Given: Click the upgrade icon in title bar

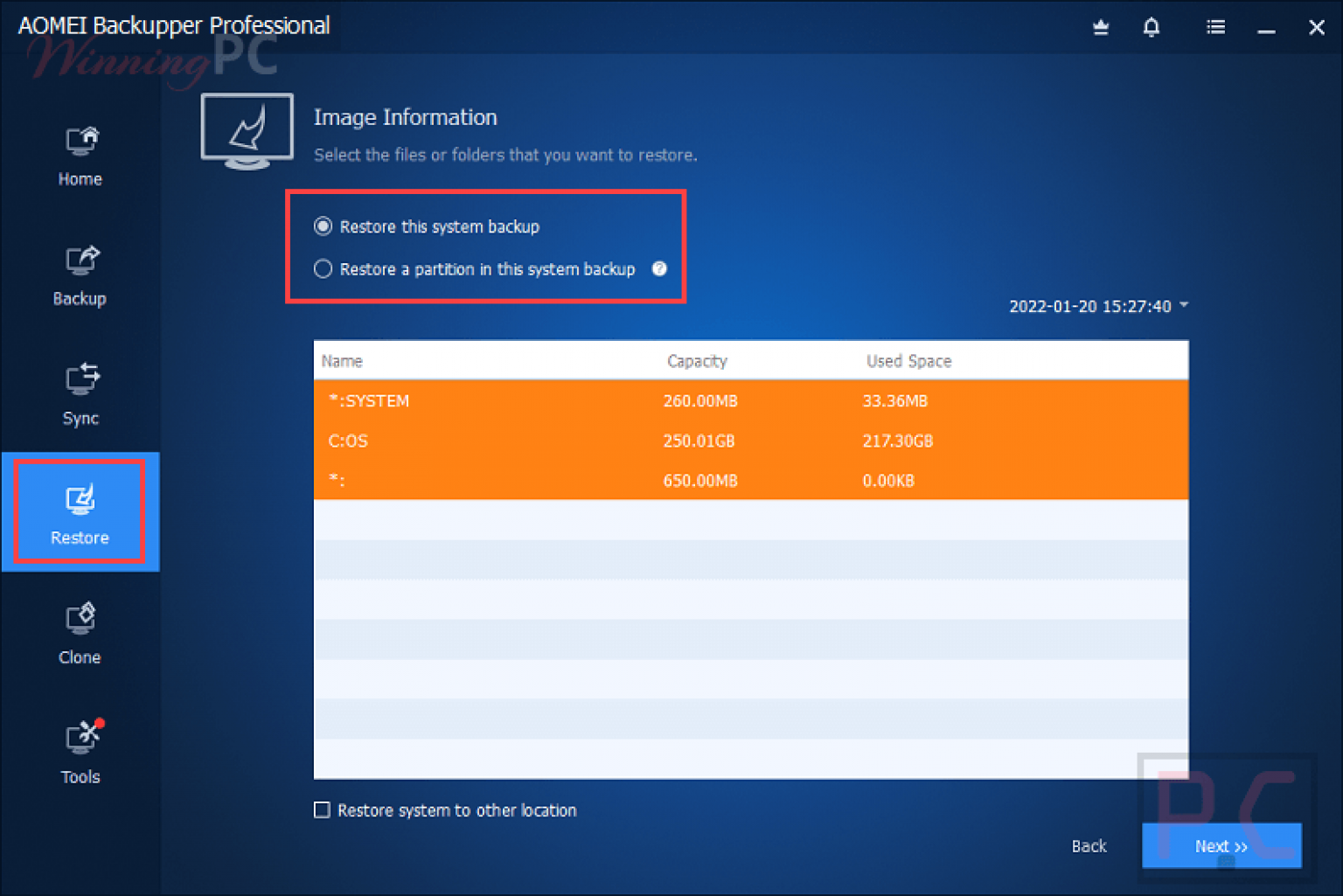Looking at the screenshot, I should 1100,27.
